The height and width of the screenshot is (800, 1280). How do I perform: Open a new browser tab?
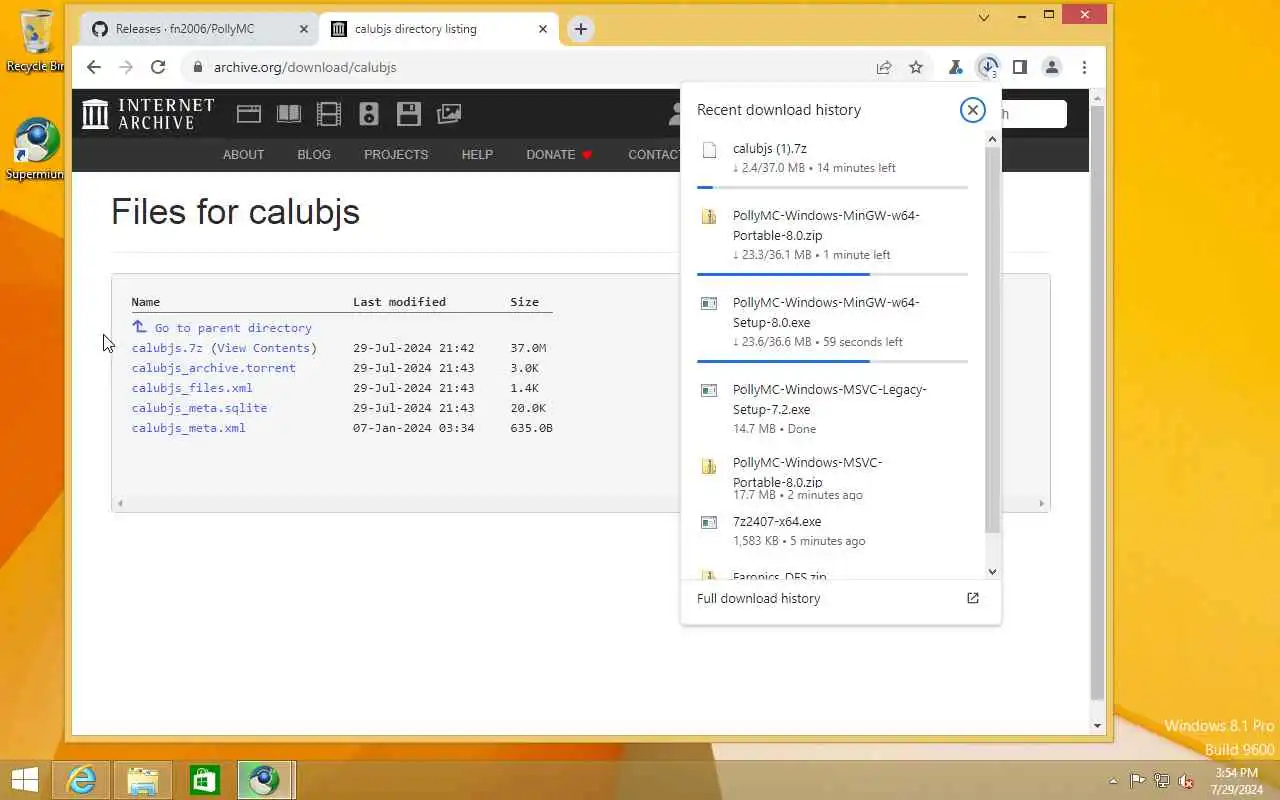point(580,29)
